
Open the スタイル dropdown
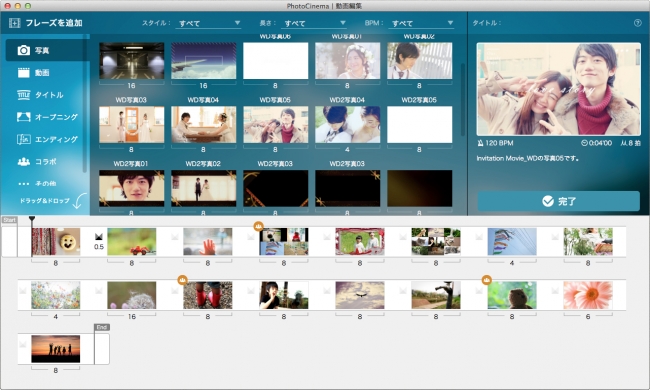coord(209,23)
